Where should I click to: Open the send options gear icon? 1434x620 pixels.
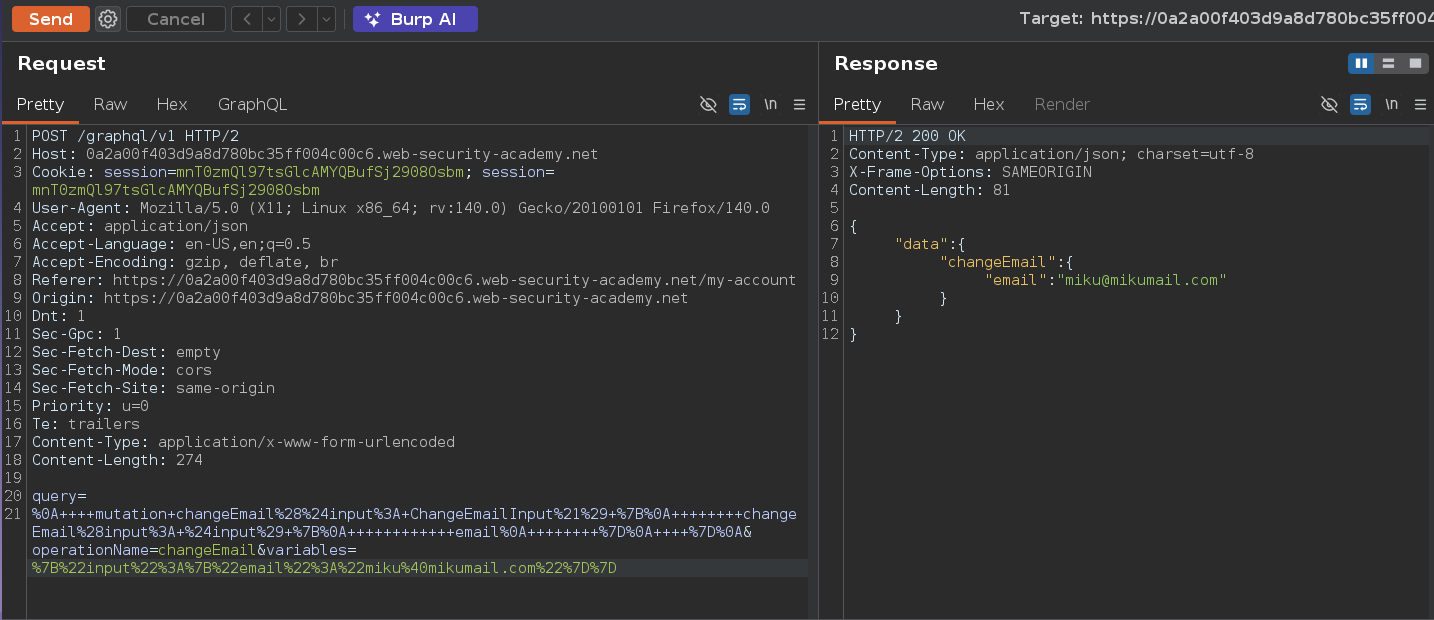tap(108, 19)
